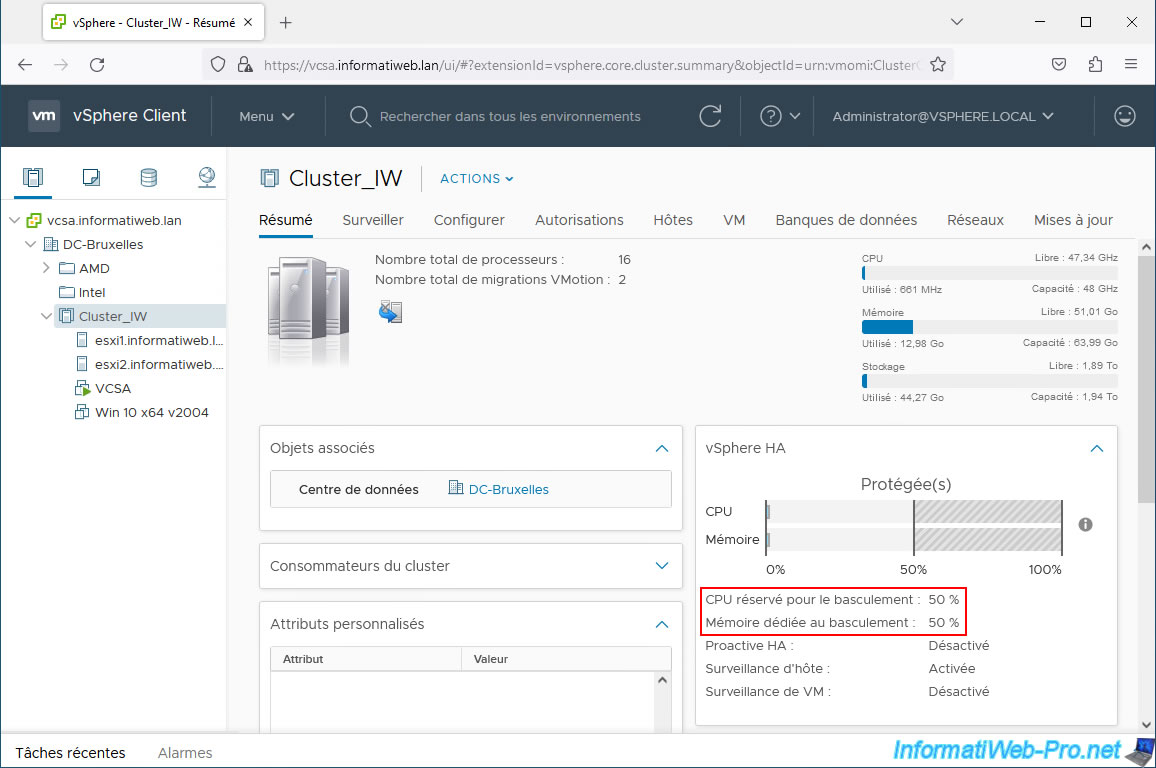Collapse the DC-Bruxelles datacenter node
This screenshot has width=1156, height=768.
(x=30, y=244)
